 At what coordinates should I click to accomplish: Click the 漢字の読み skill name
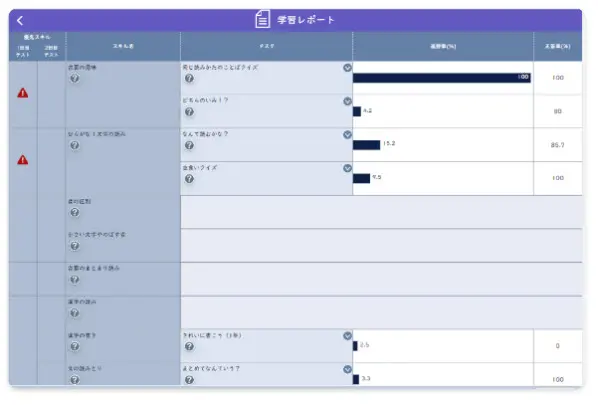point(82,302)
